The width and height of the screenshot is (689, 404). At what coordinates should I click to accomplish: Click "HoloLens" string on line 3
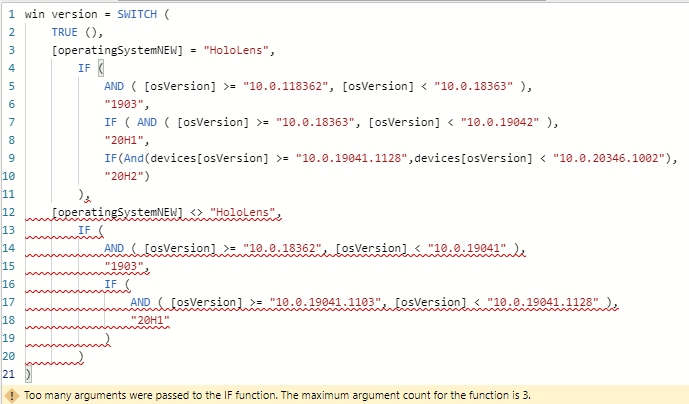[236, 51]
